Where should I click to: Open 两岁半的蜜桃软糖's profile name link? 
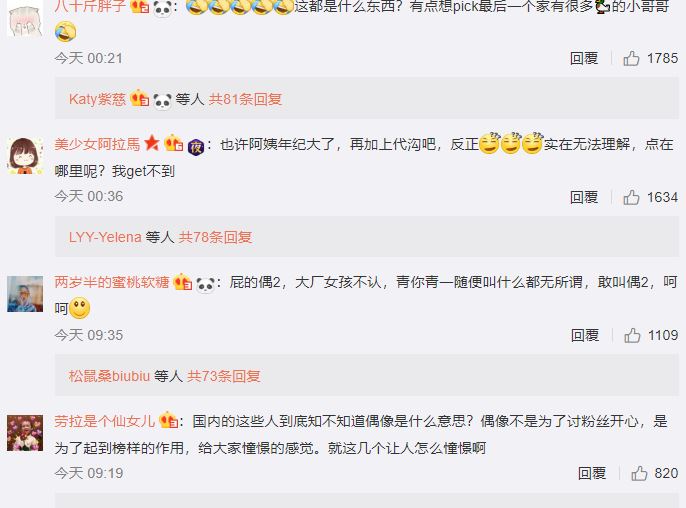click(112, 282)
